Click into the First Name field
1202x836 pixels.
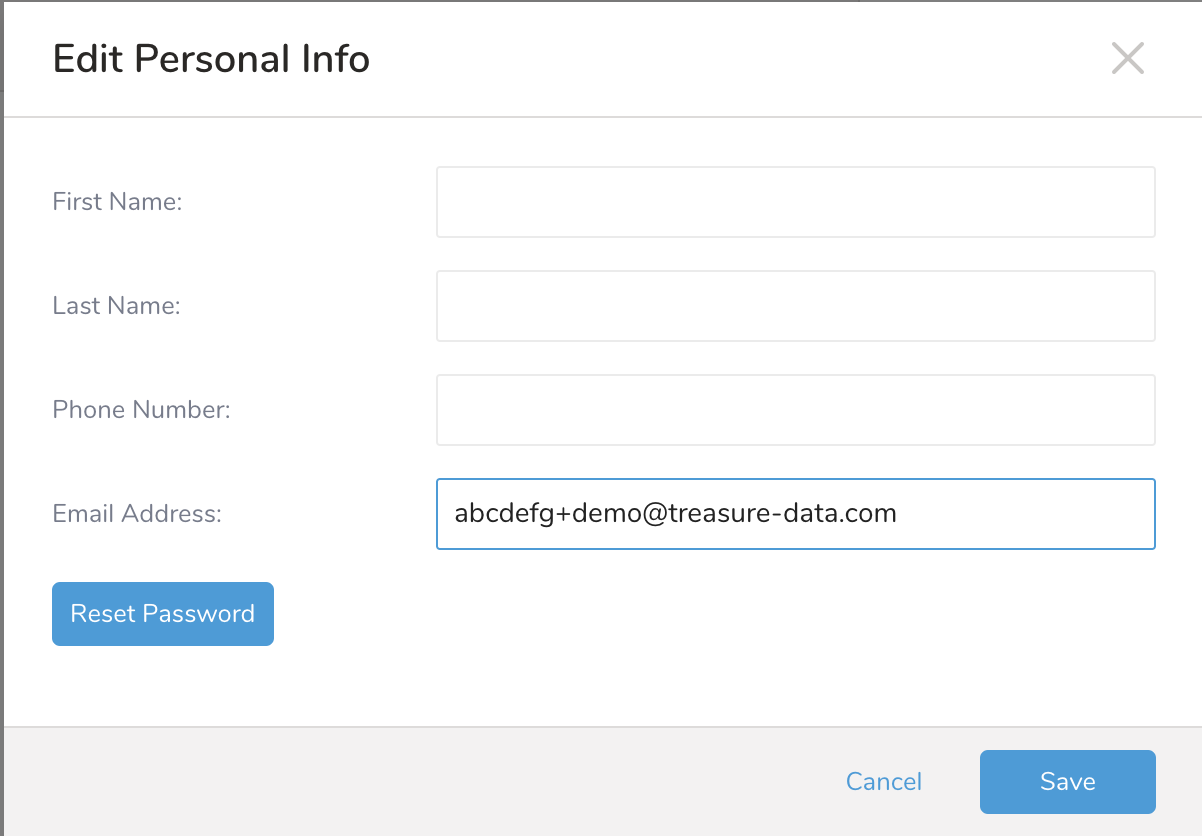pos(795,202)
